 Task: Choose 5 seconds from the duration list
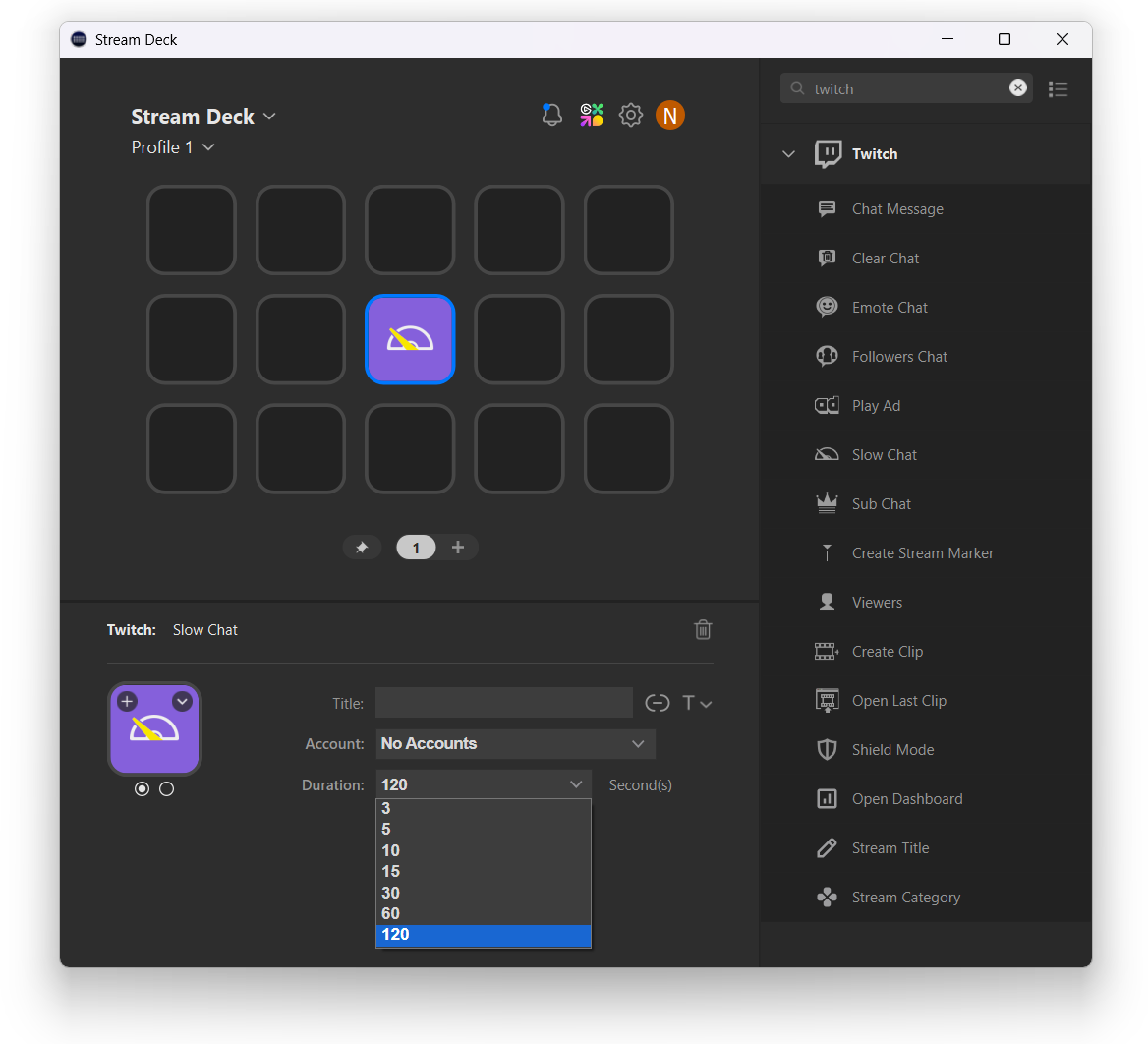click(484, 830)
